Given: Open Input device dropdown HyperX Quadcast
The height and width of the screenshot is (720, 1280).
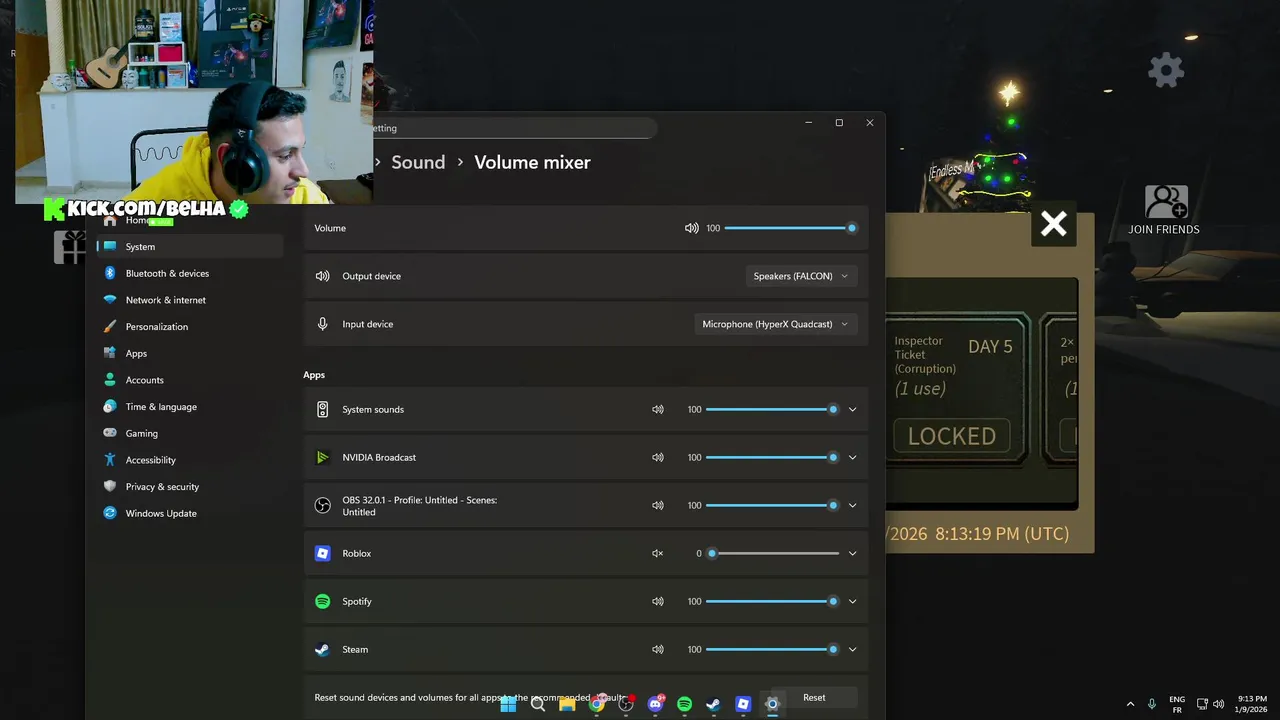Looking at the screenshot, I should click(x=775, y=324).
